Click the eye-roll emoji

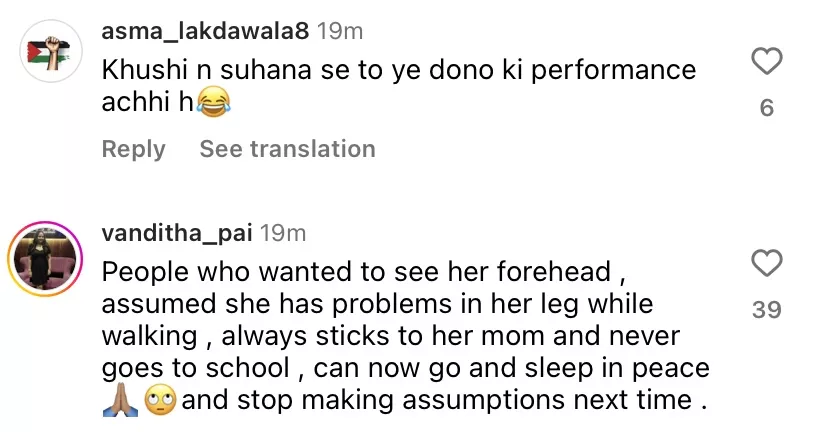pyautogui.click(x=160, y=401)
